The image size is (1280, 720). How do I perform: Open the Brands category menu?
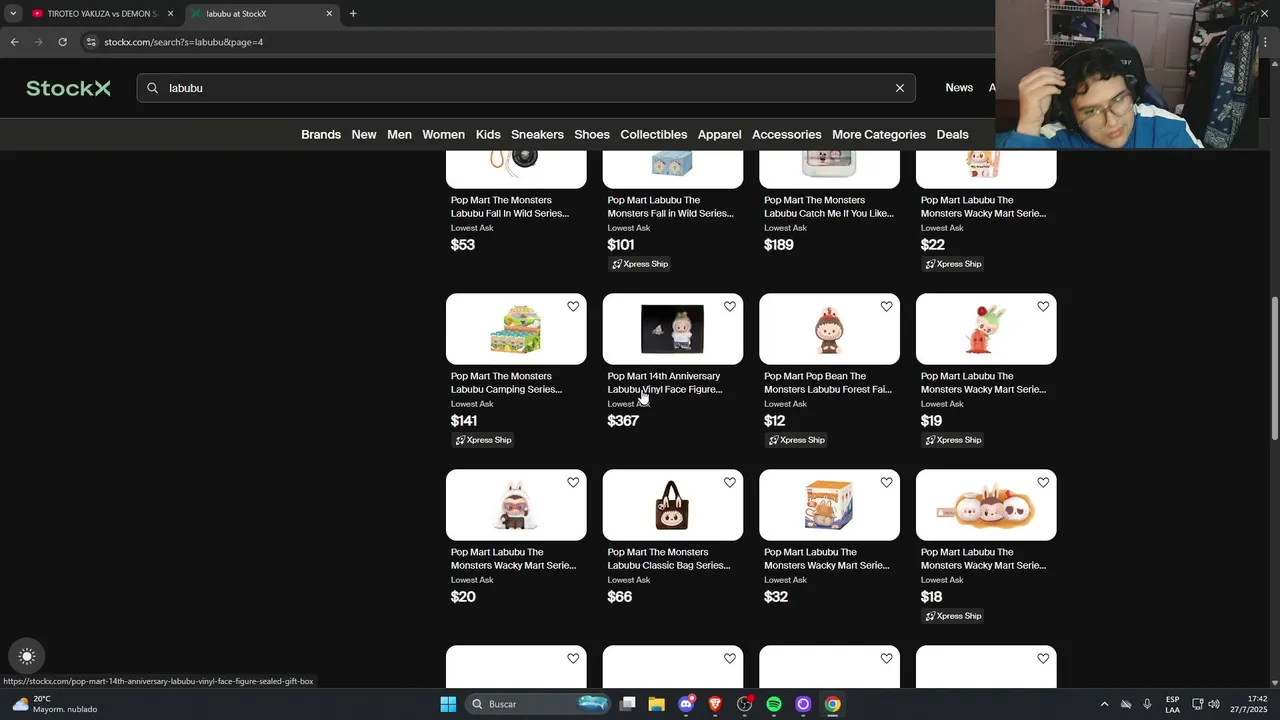pos(321,134)
